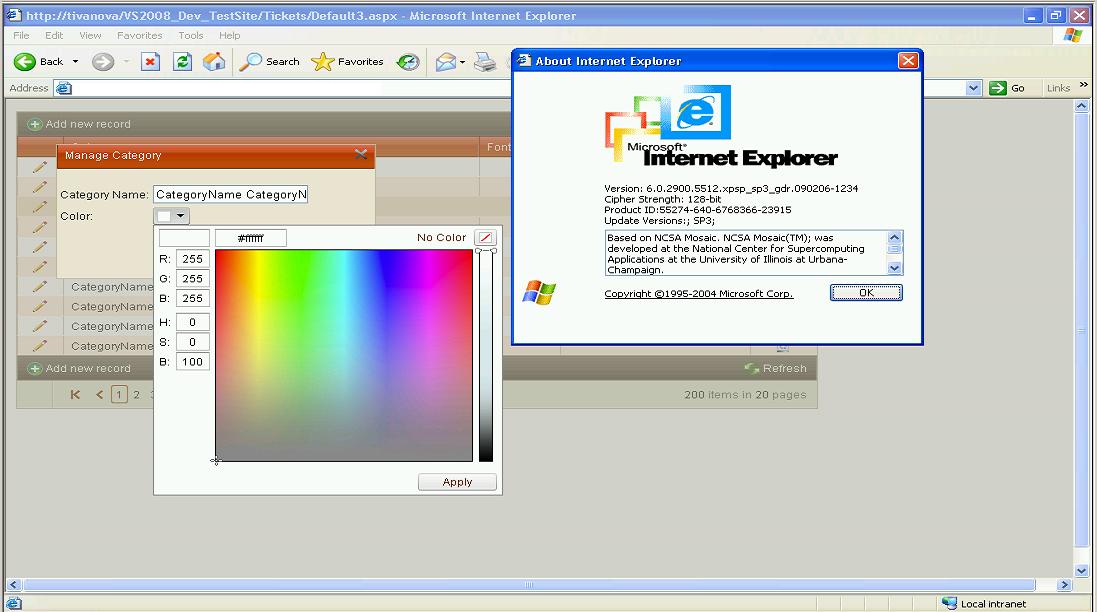This screenshot has height=612, width=1097.
Task: Click the edit pencil in the last grid row
Action: click(x=39, y=346)
